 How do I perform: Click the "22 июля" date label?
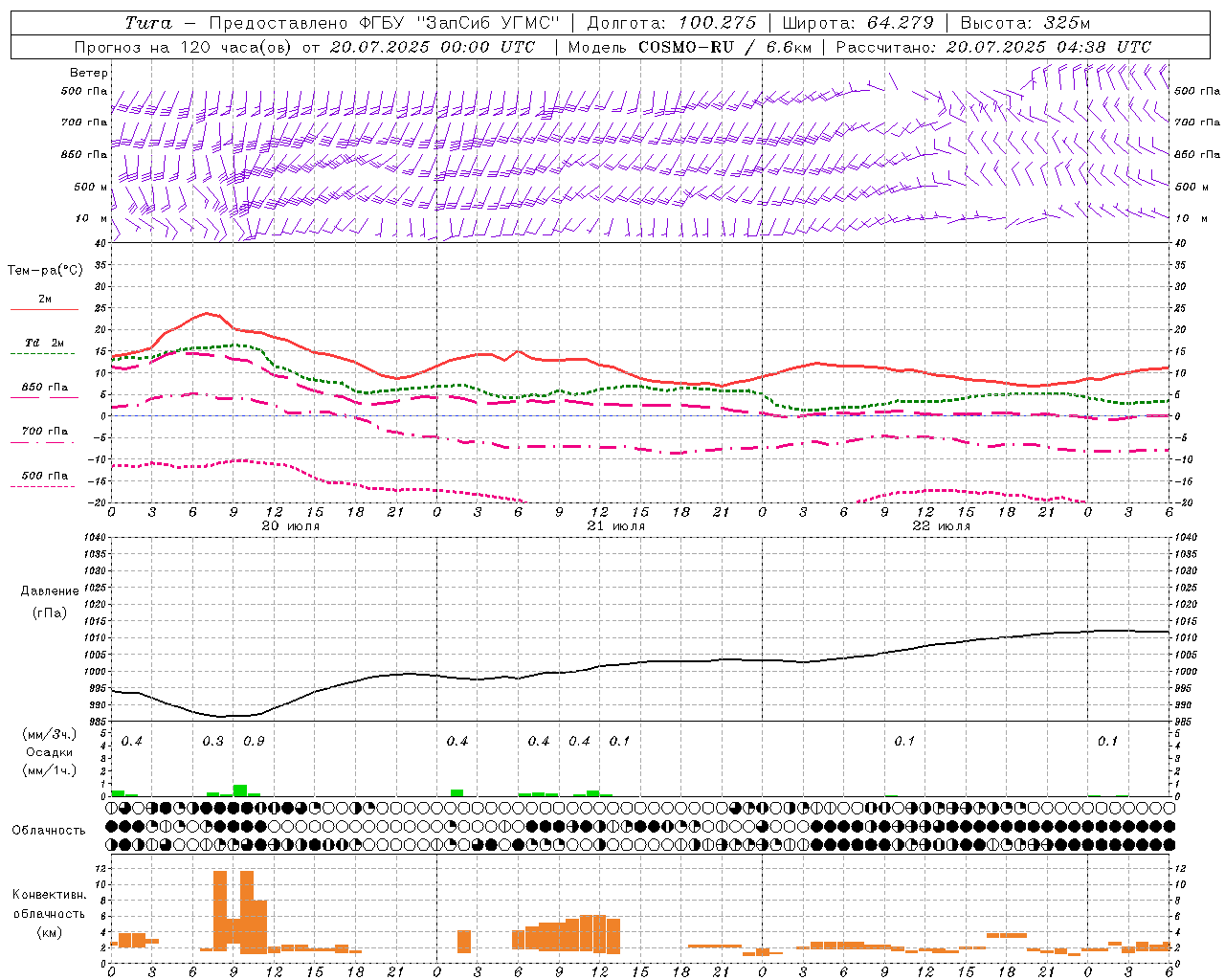(941, 526)
